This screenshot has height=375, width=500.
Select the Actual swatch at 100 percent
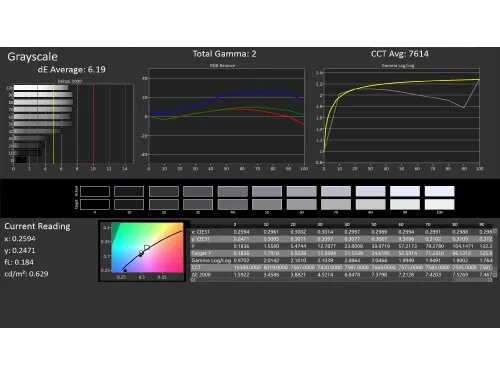click(x=439, y=191)
